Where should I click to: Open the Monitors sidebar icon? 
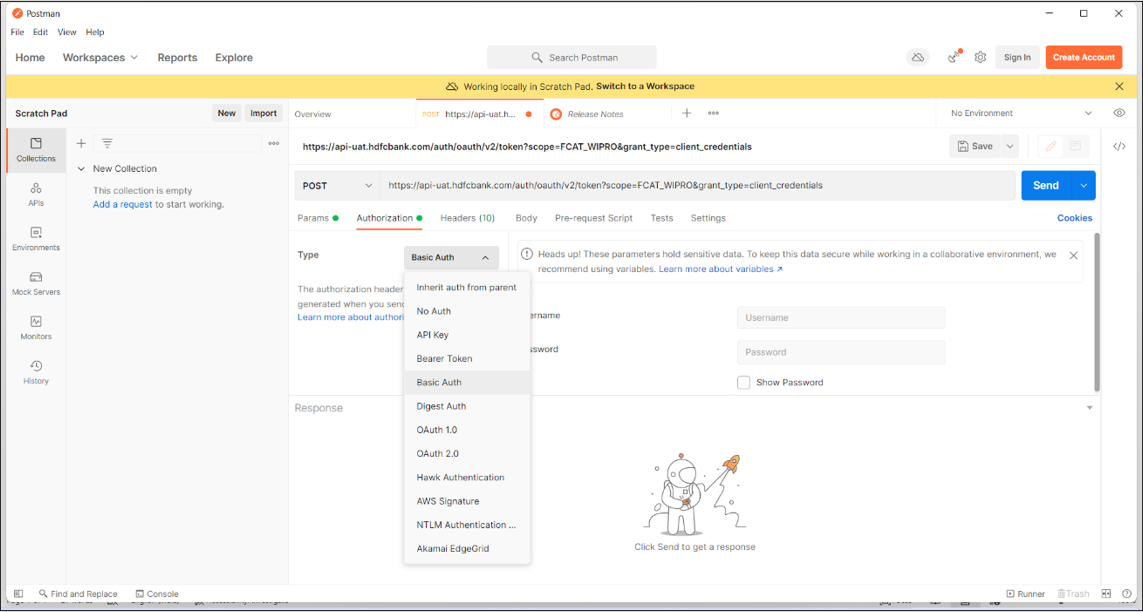pos(36,327)
